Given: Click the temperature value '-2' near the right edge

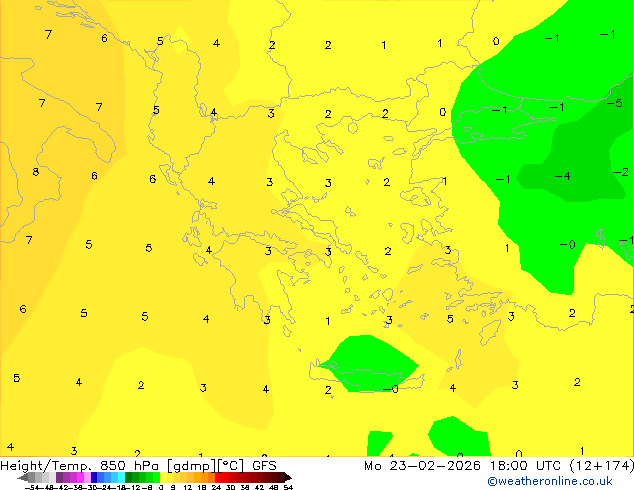Looking at the screenshot, I should [x=621, y=173].
